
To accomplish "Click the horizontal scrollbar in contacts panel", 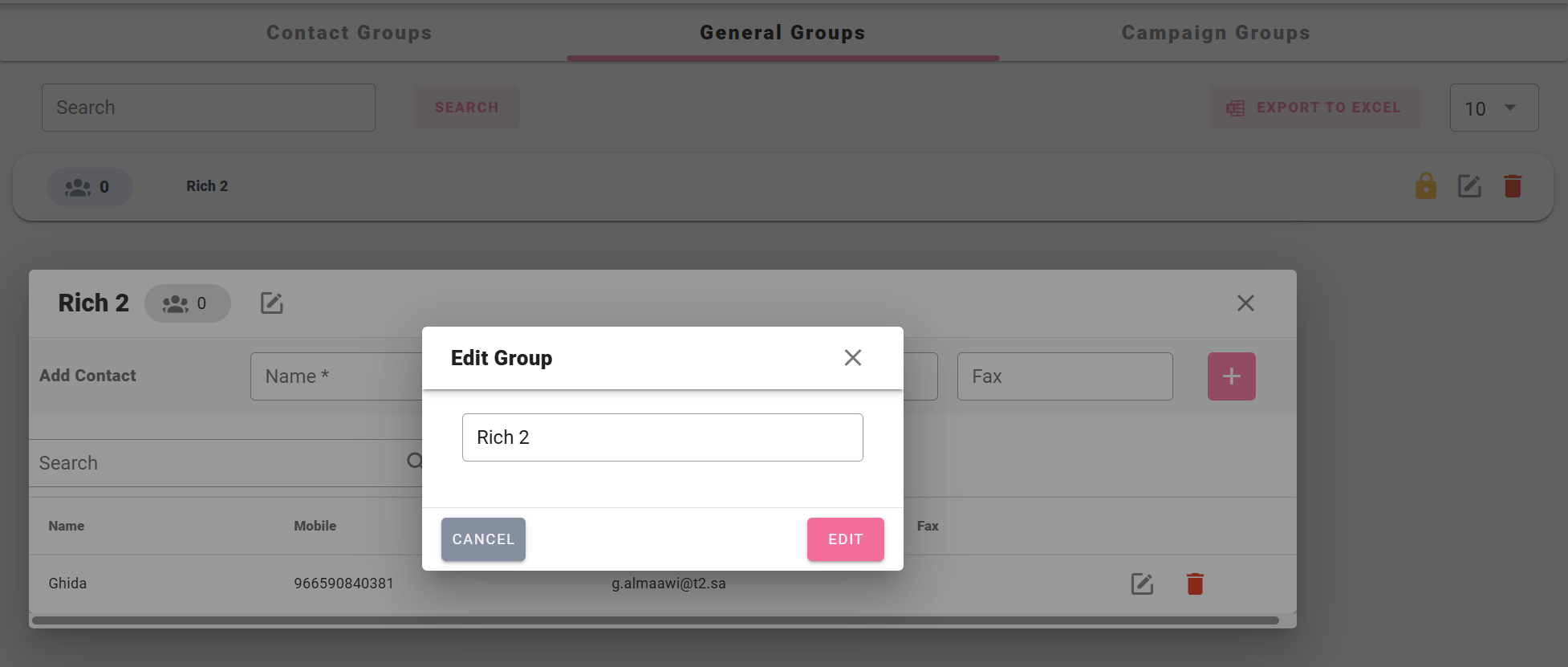I will pyautogui.click(x=655, y=620).
